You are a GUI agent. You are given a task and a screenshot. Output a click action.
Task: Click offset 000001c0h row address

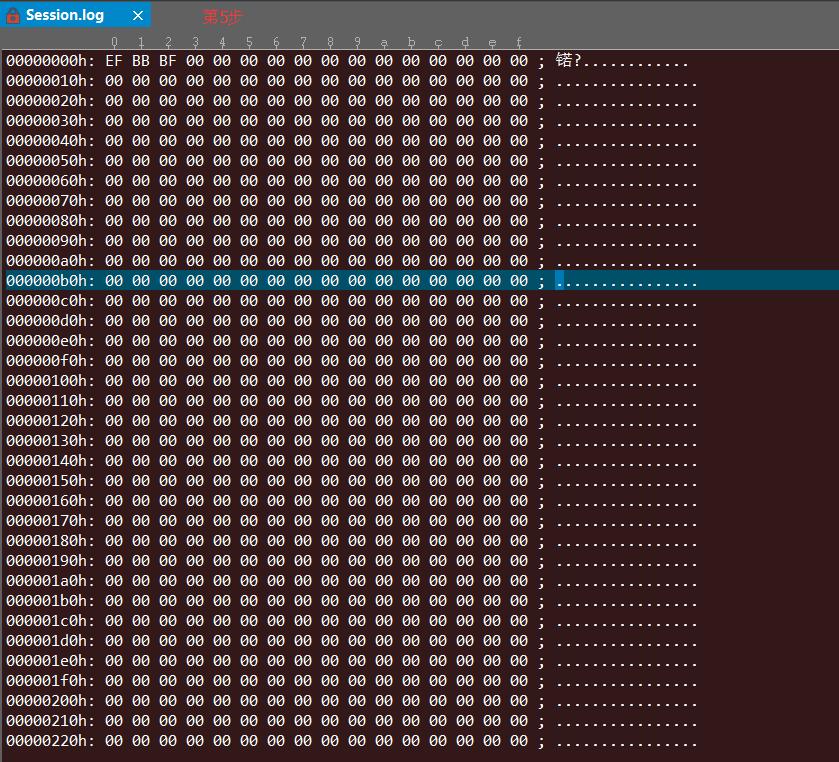tap(50, 621)
